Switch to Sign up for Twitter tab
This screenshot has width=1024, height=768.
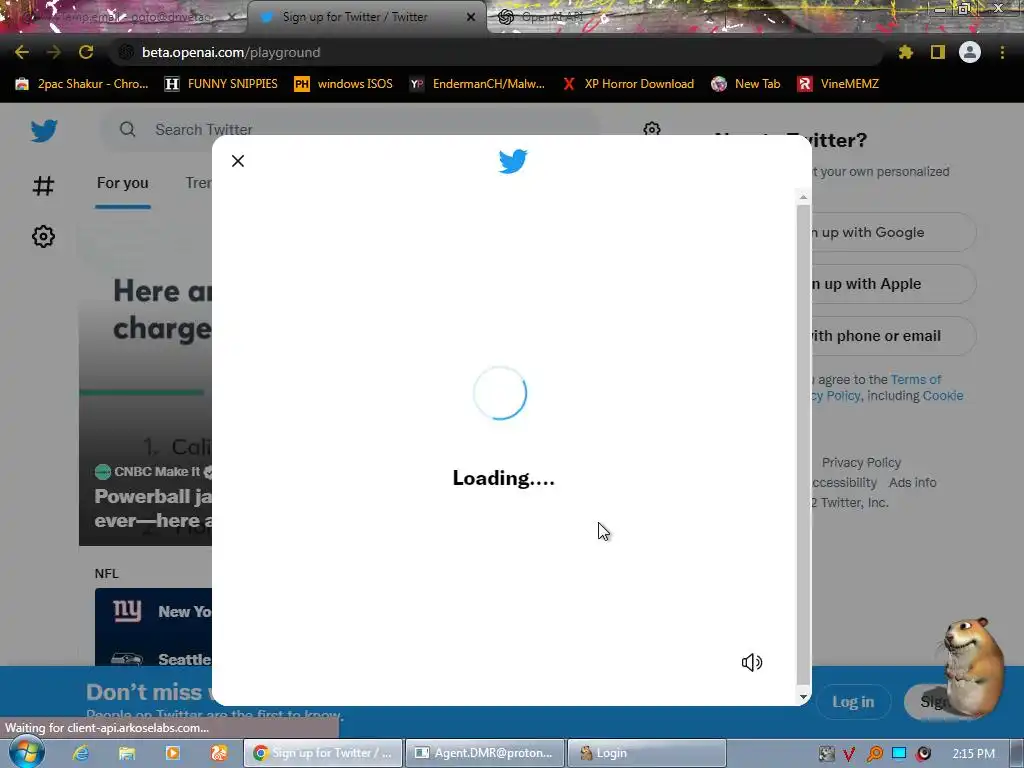(x=355, y=17)
